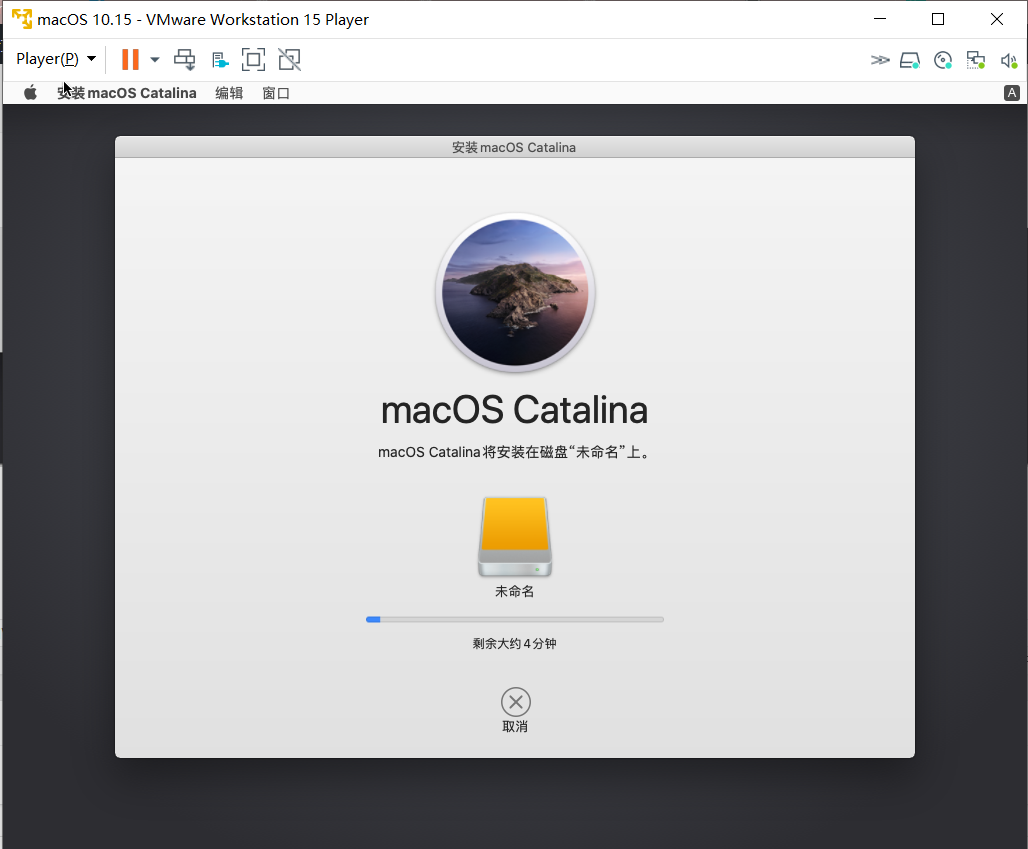Cancel the macOS Catalina installation
Screen dimensions: 1028x849
[515, 701]
